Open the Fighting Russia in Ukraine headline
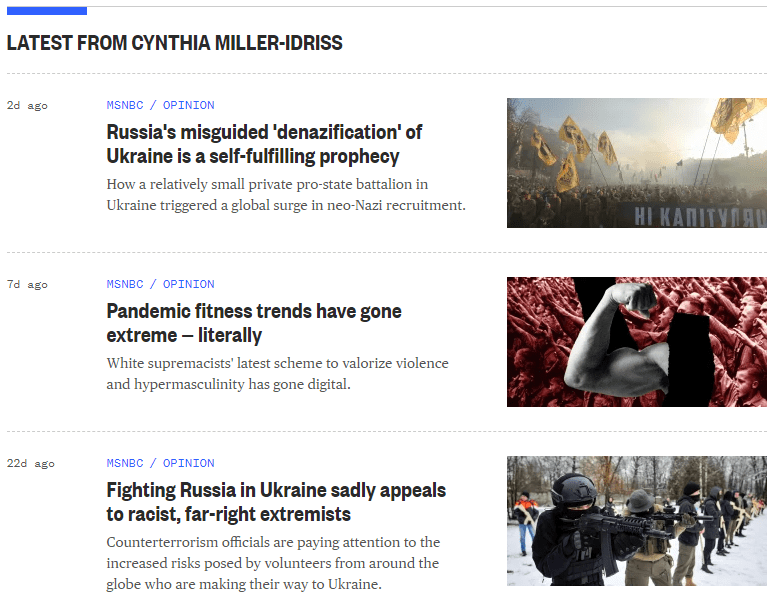Image resolution: width=784 pixels, height=614 pixels. 276,502
